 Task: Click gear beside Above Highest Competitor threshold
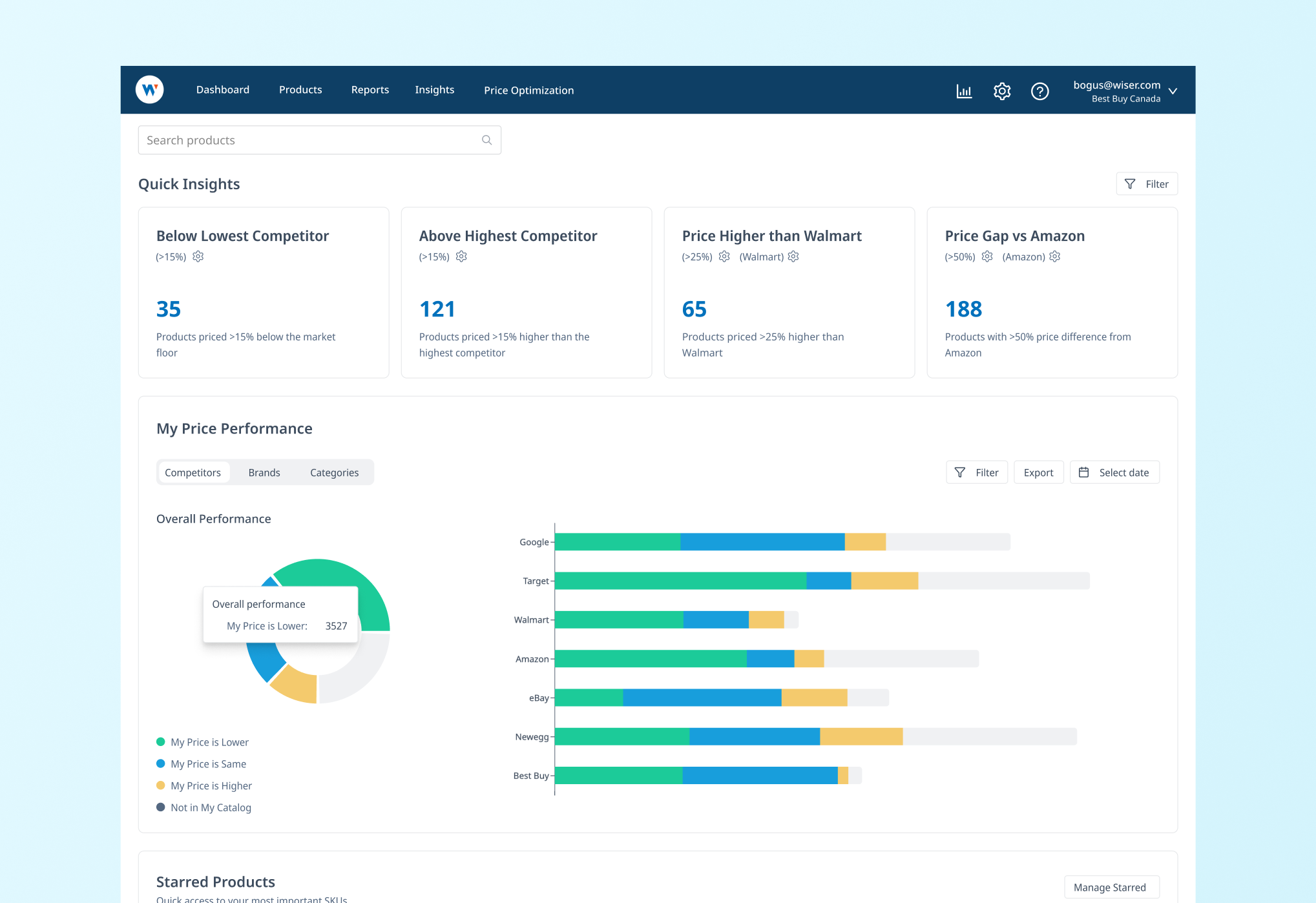[x=461, y=256]
